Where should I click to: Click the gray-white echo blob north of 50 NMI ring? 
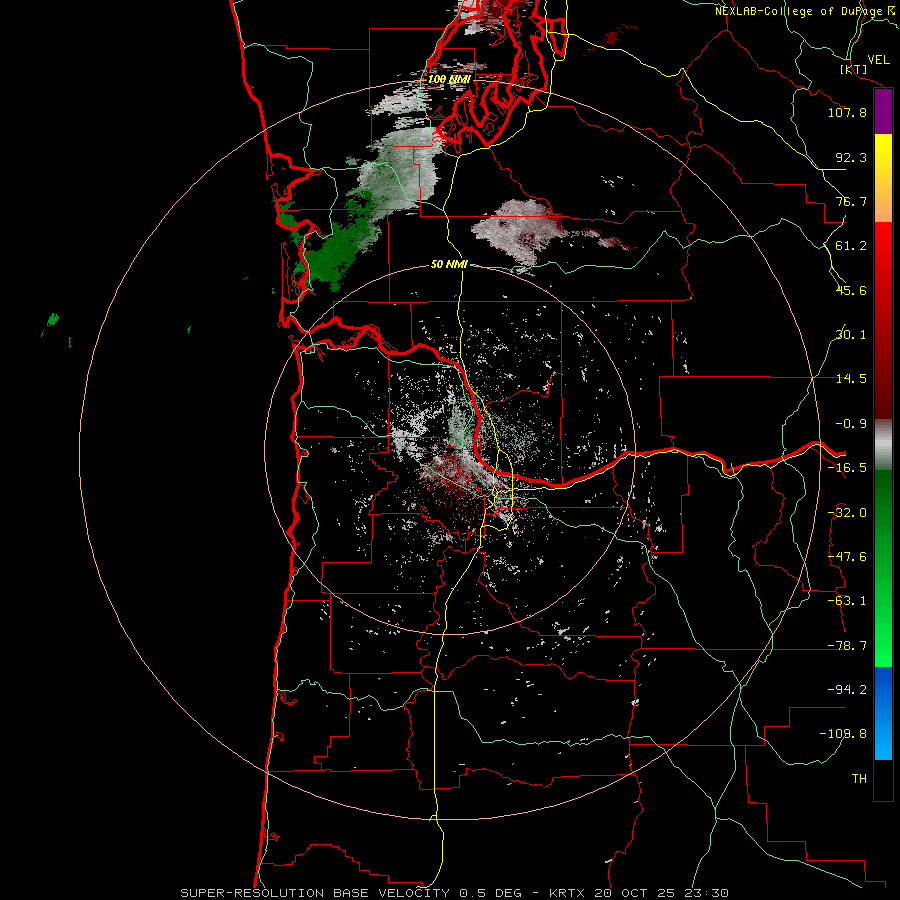tap(517, 230)
